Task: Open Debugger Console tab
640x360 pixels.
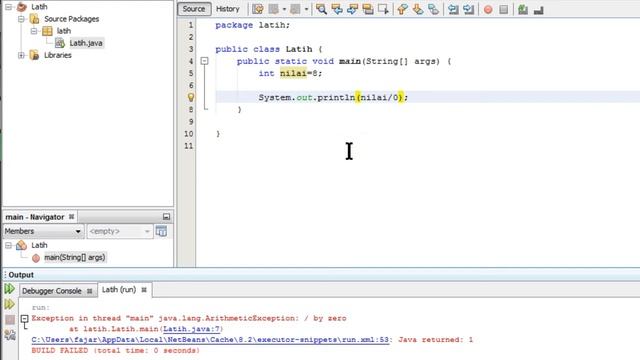Action: point(51,291)
